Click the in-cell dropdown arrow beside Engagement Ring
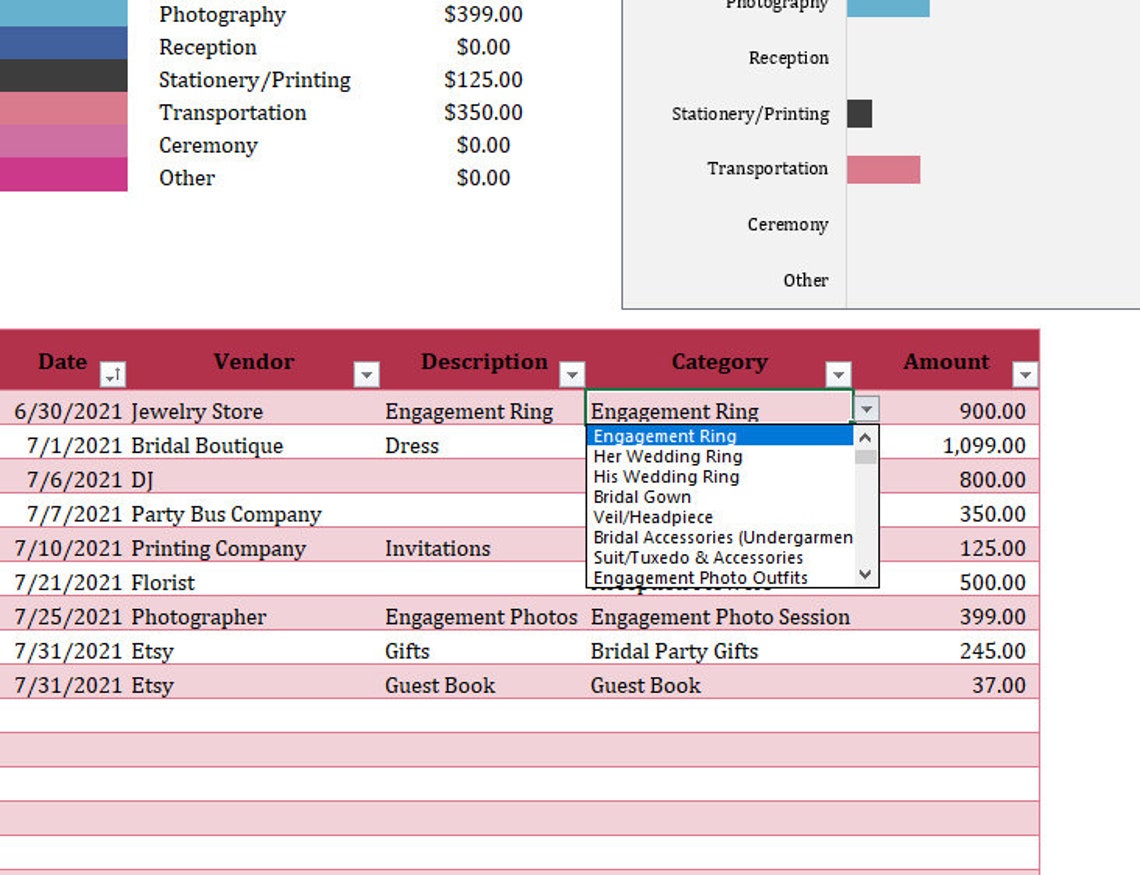Image resolution: width=1140 pixels, height=875 pixels. click(x=865, y=409)
